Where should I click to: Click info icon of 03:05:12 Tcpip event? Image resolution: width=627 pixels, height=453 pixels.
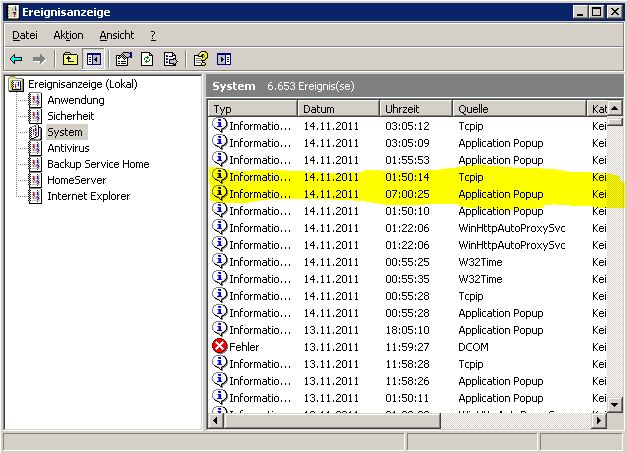click(x=220, y=125)
